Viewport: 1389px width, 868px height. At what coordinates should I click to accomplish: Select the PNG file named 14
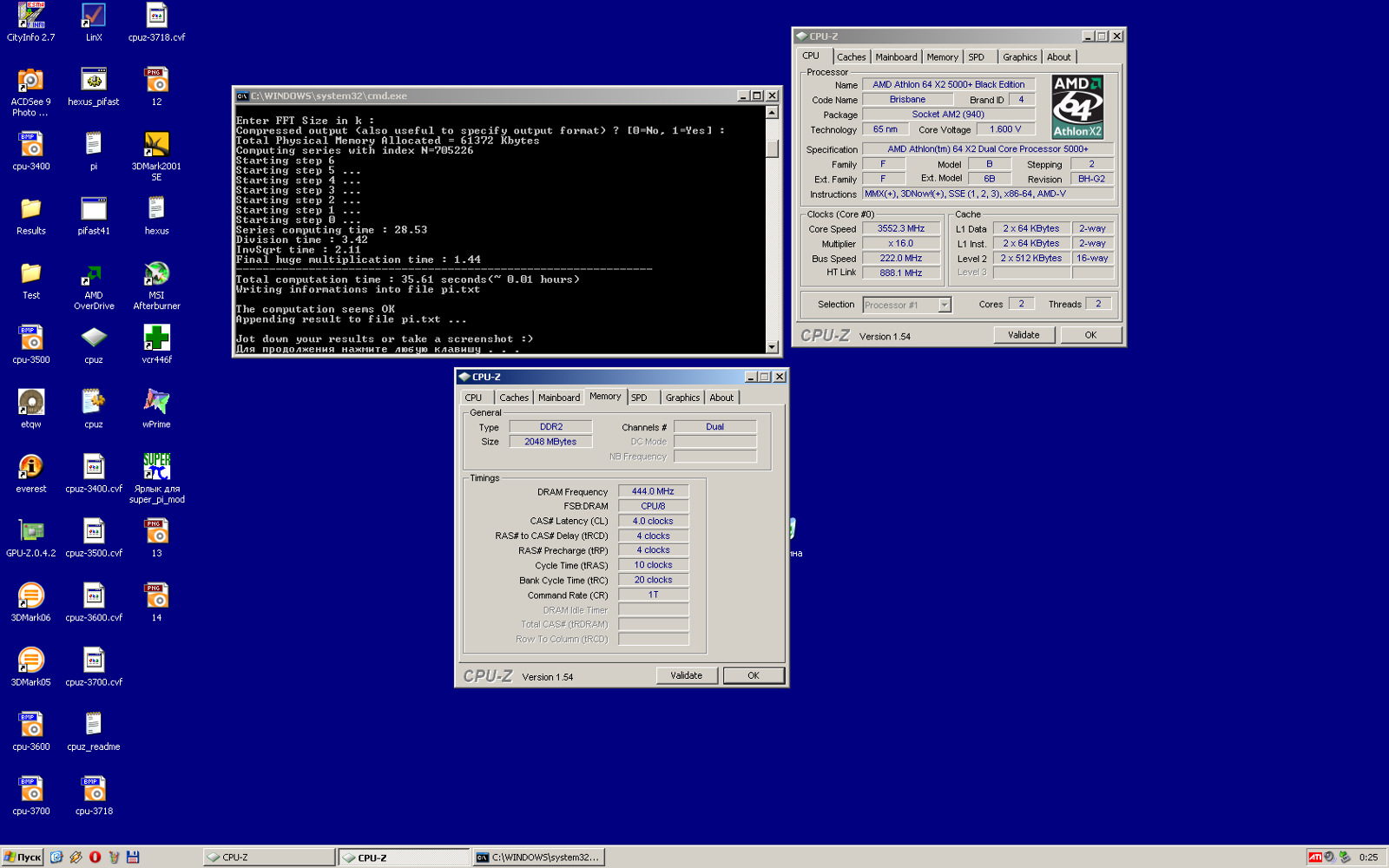156,603
